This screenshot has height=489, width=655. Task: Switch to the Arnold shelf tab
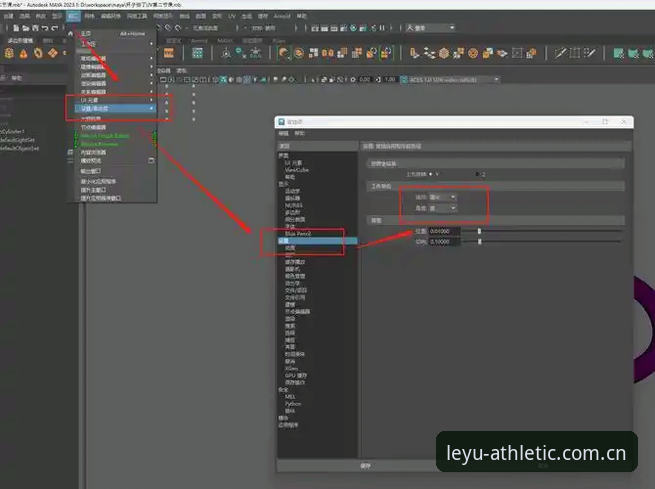tap(199, 41)
